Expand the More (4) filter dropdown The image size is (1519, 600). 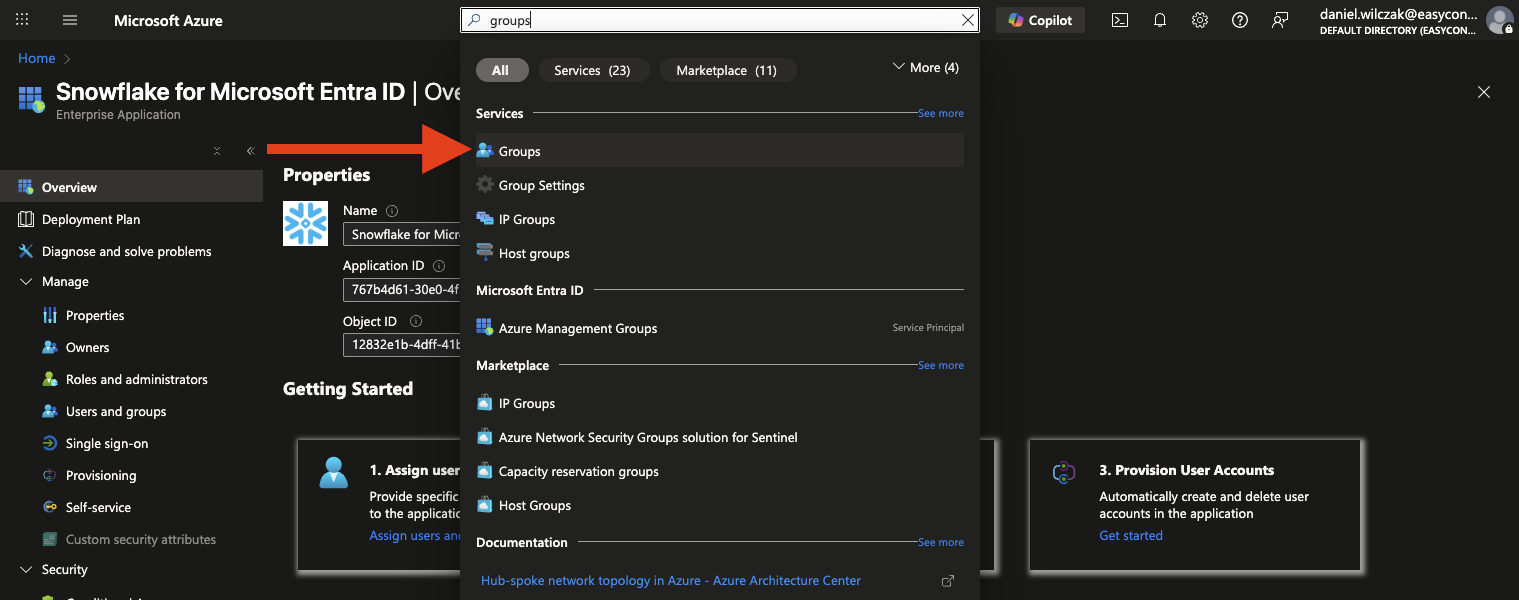(x=924, y=67)
